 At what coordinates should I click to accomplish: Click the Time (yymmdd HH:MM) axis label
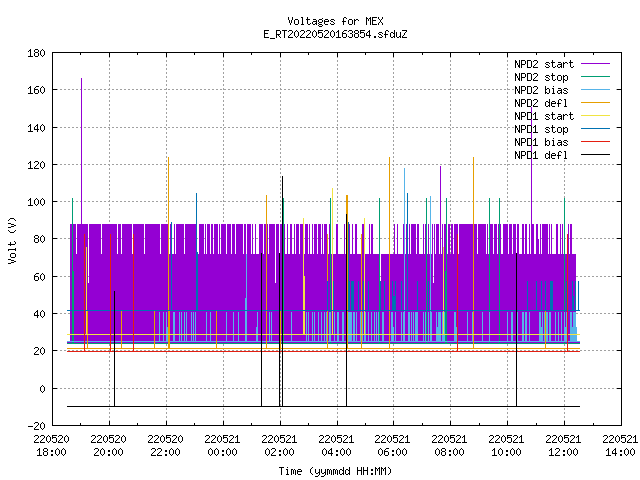click(x=335, y=471)
